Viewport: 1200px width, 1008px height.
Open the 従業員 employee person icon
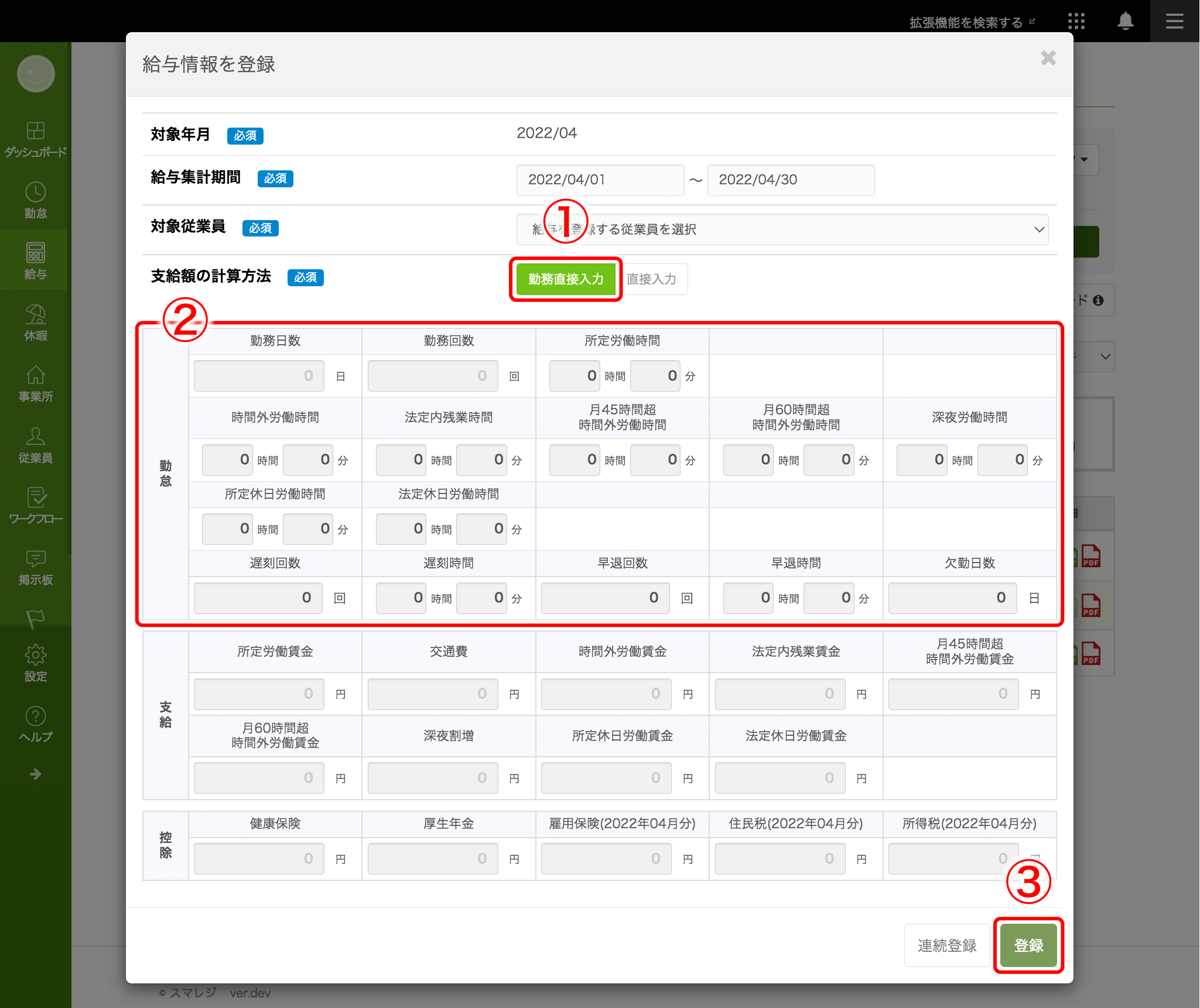[36, 437]
